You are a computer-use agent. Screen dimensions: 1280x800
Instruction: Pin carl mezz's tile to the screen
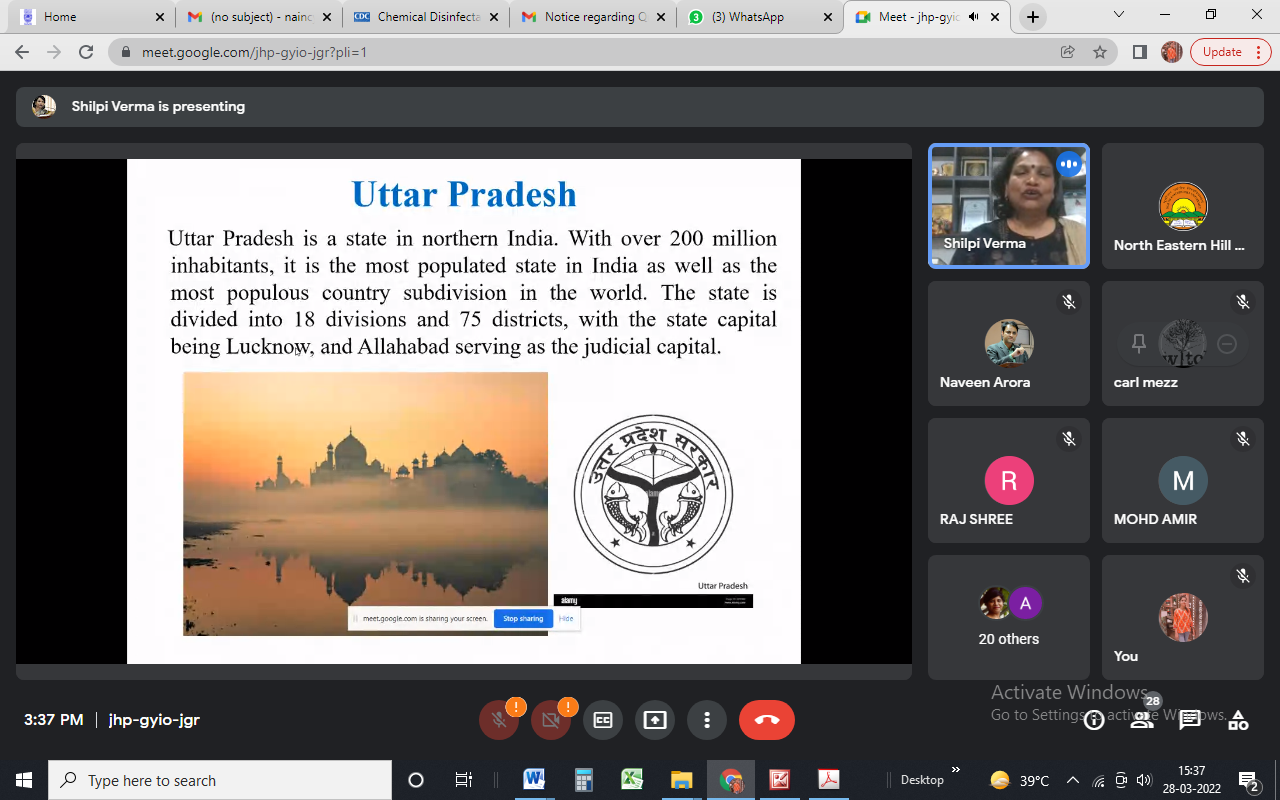tap(1138, 344)
